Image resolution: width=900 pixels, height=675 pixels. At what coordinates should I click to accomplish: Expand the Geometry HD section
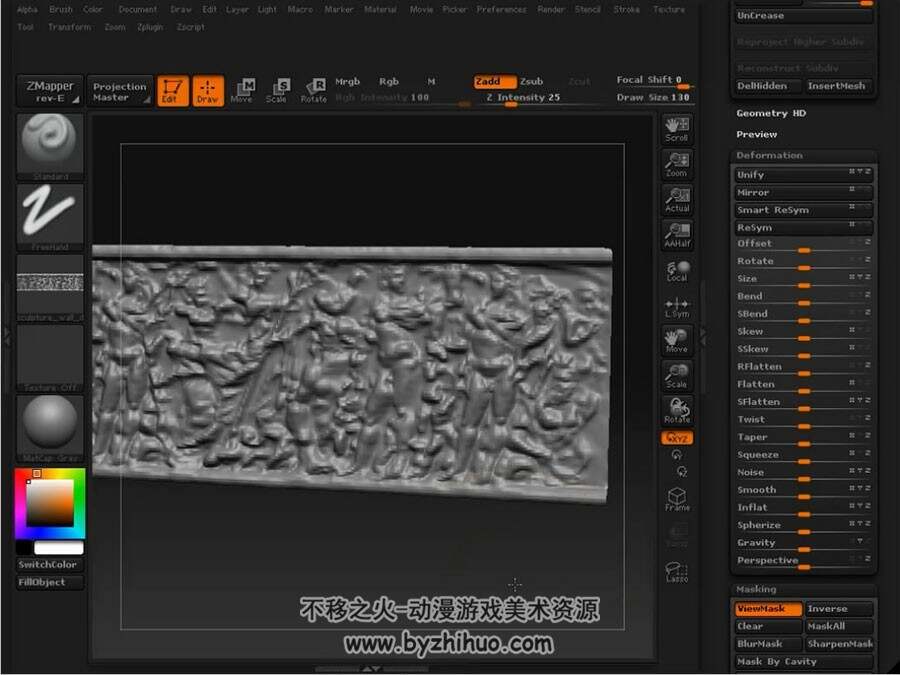(x=771, y=114)
